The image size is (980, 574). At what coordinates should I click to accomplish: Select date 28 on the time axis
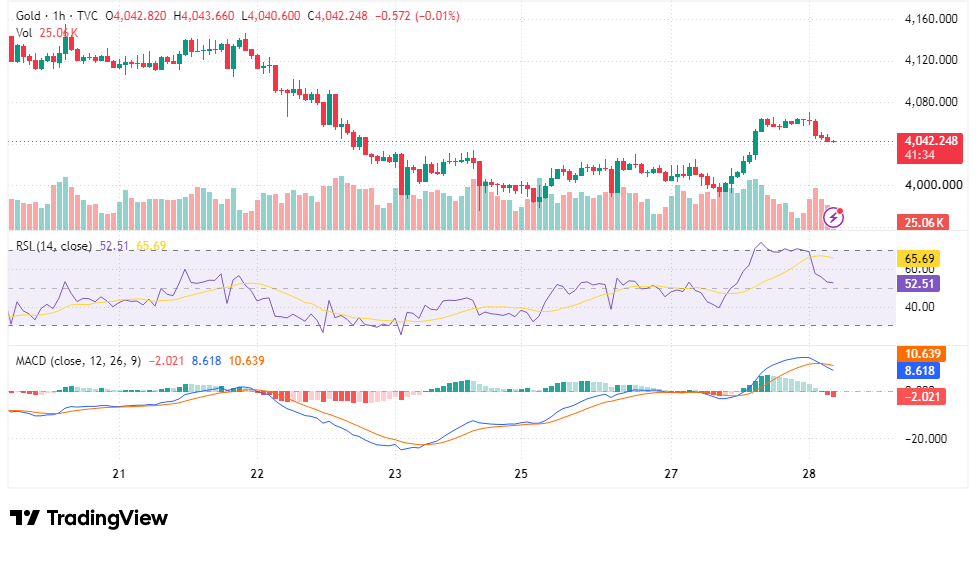tap(809, 473)
